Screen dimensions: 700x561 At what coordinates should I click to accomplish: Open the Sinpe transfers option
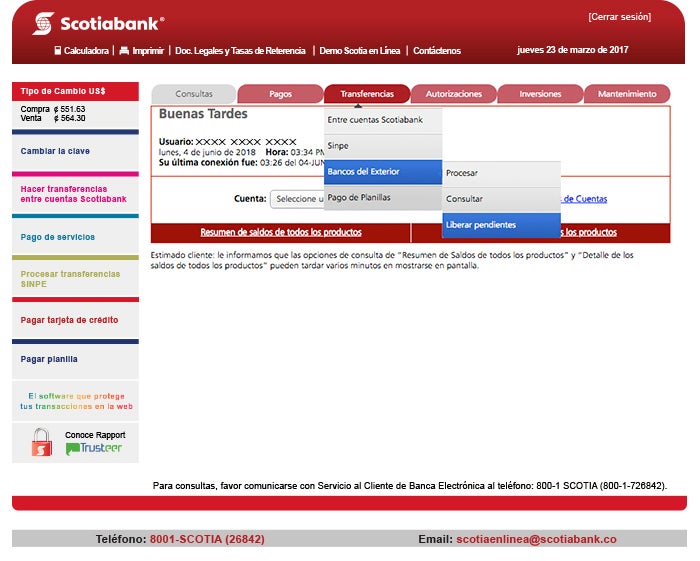pyautogui.click(x=383, y=146)
